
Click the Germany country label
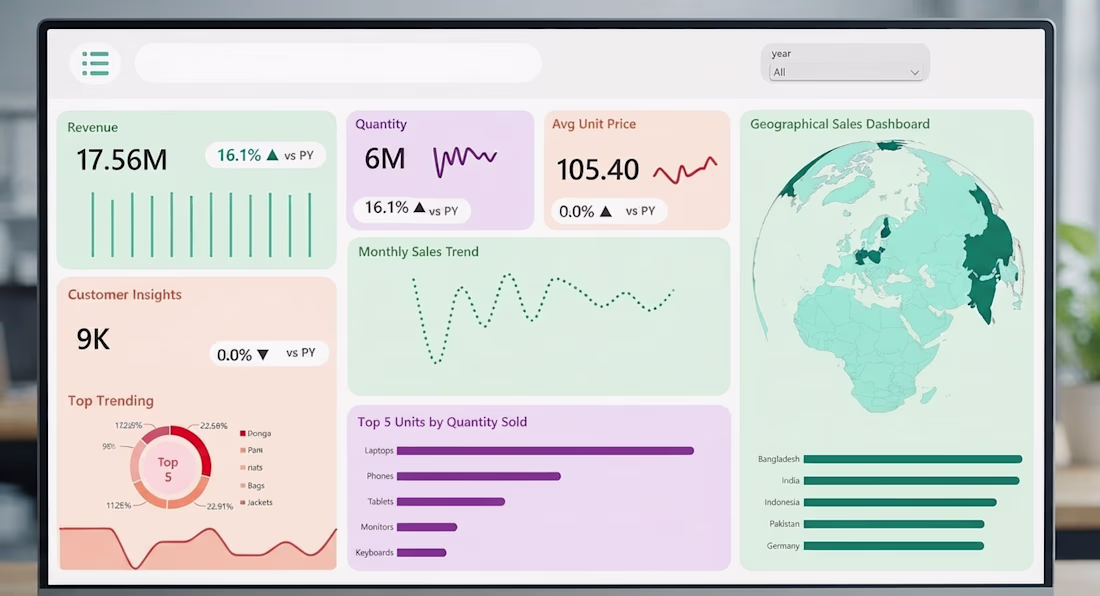pyautogui.click(x=783, y=546)
